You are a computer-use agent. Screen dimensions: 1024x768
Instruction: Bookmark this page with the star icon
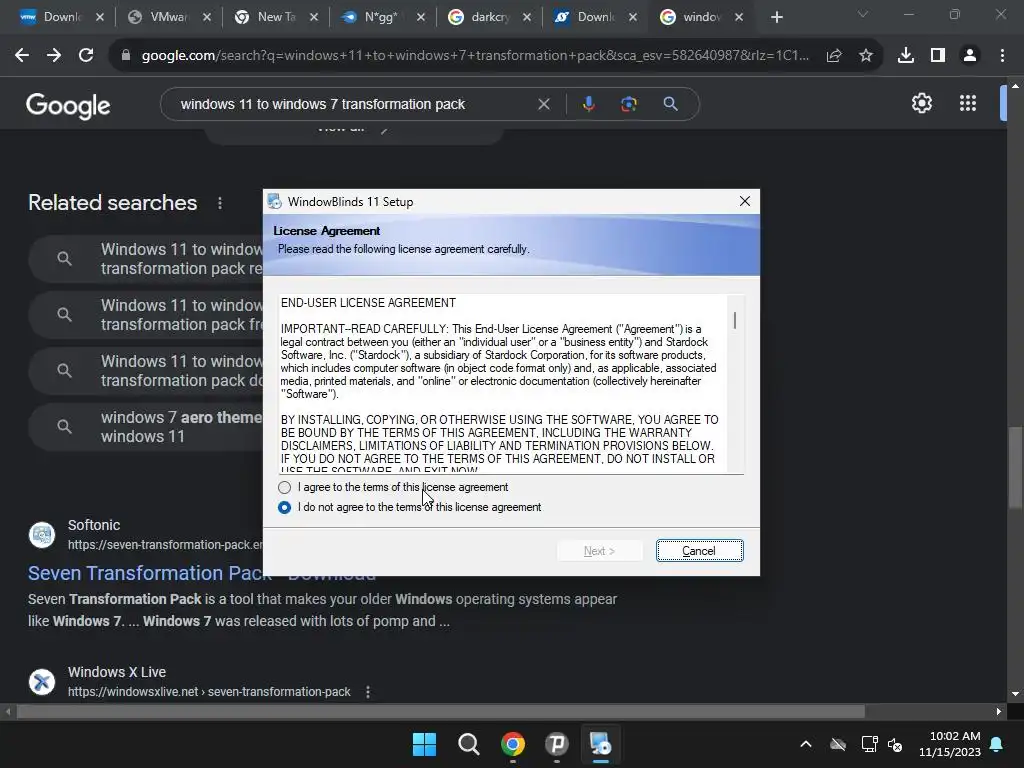pos(866,56)
